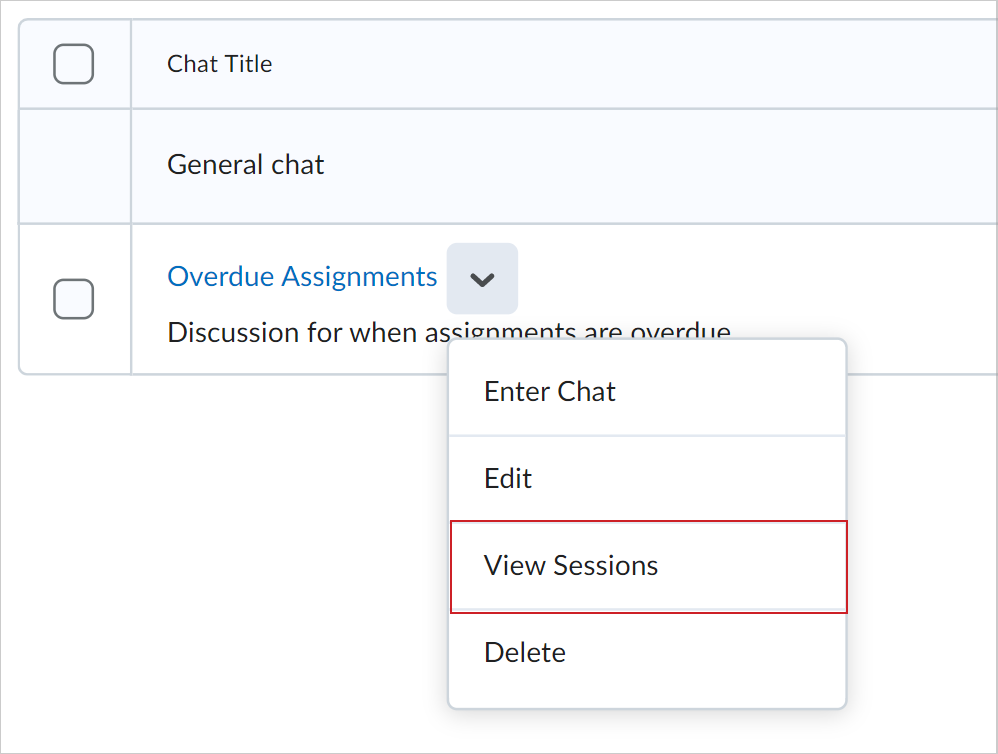Viewport: 998px width, 754px height.
Task: Click the down-arrow icon next to Overdue Assignments
Action: pyautogui.click(x=482, y=279)
